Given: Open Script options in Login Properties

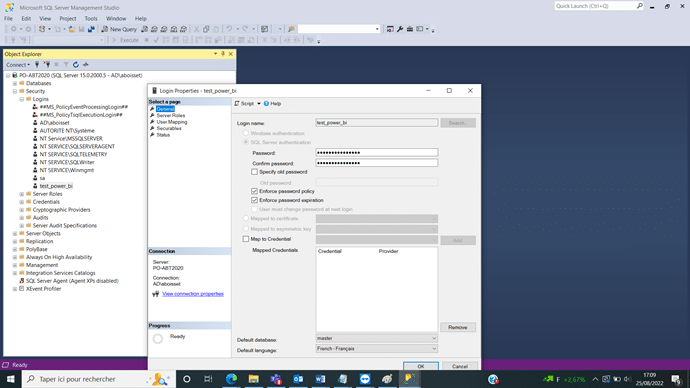Looking at the screenshot, I should coord(247,103).
